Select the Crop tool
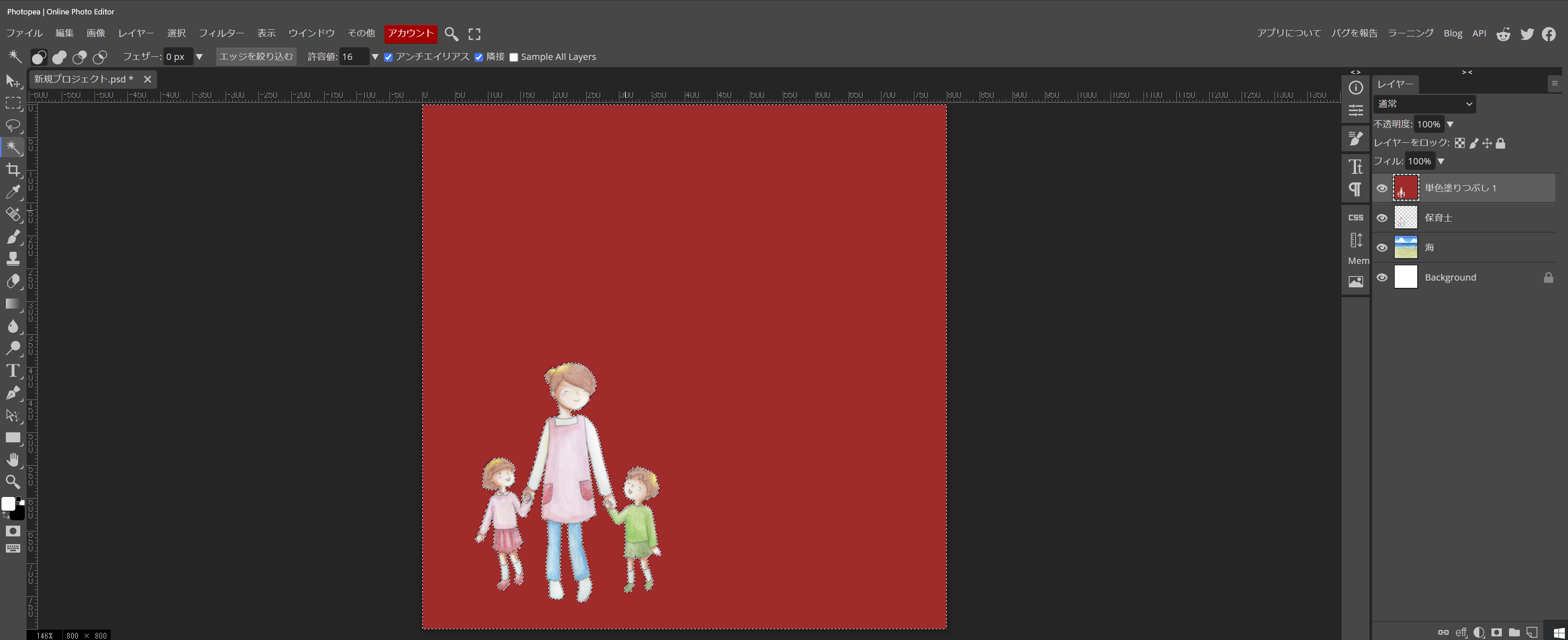 (13, 170)
